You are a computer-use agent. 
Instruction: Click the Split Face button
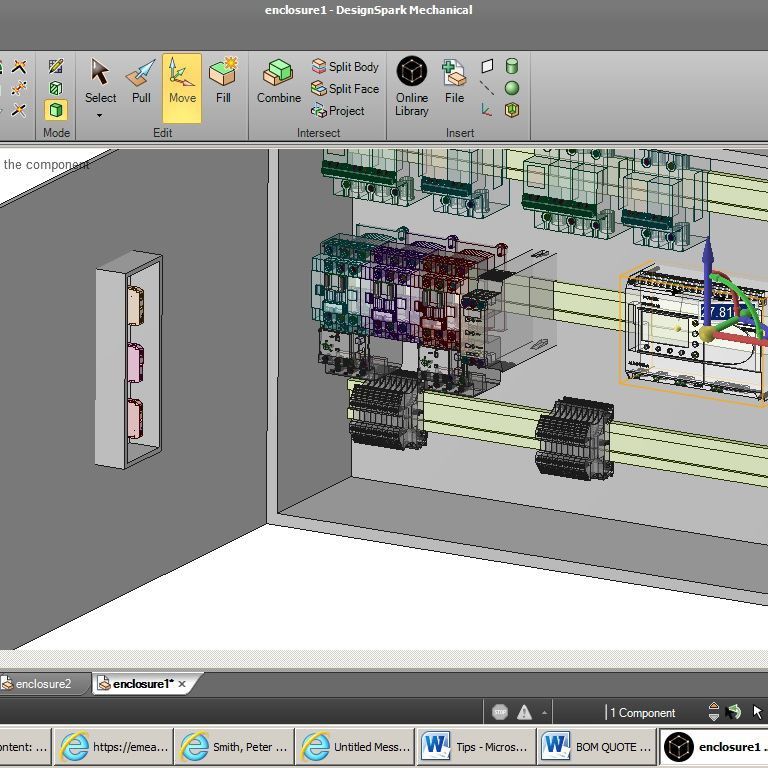point(345,89)
